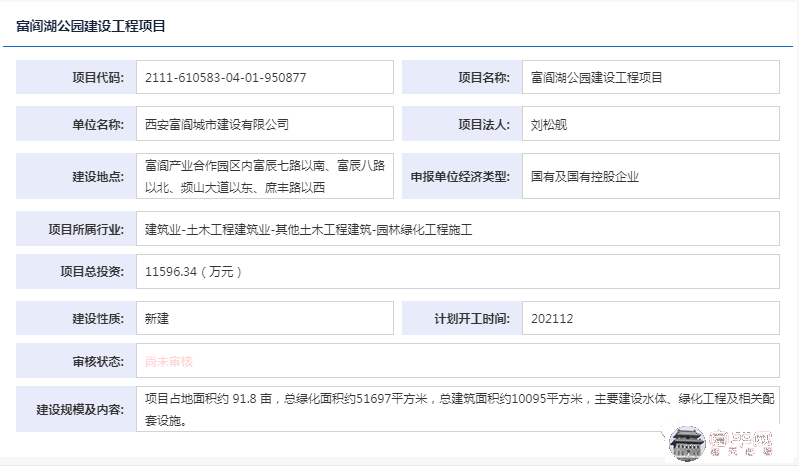
Task: Click the 项目代码 label
Action: point(98,77)
